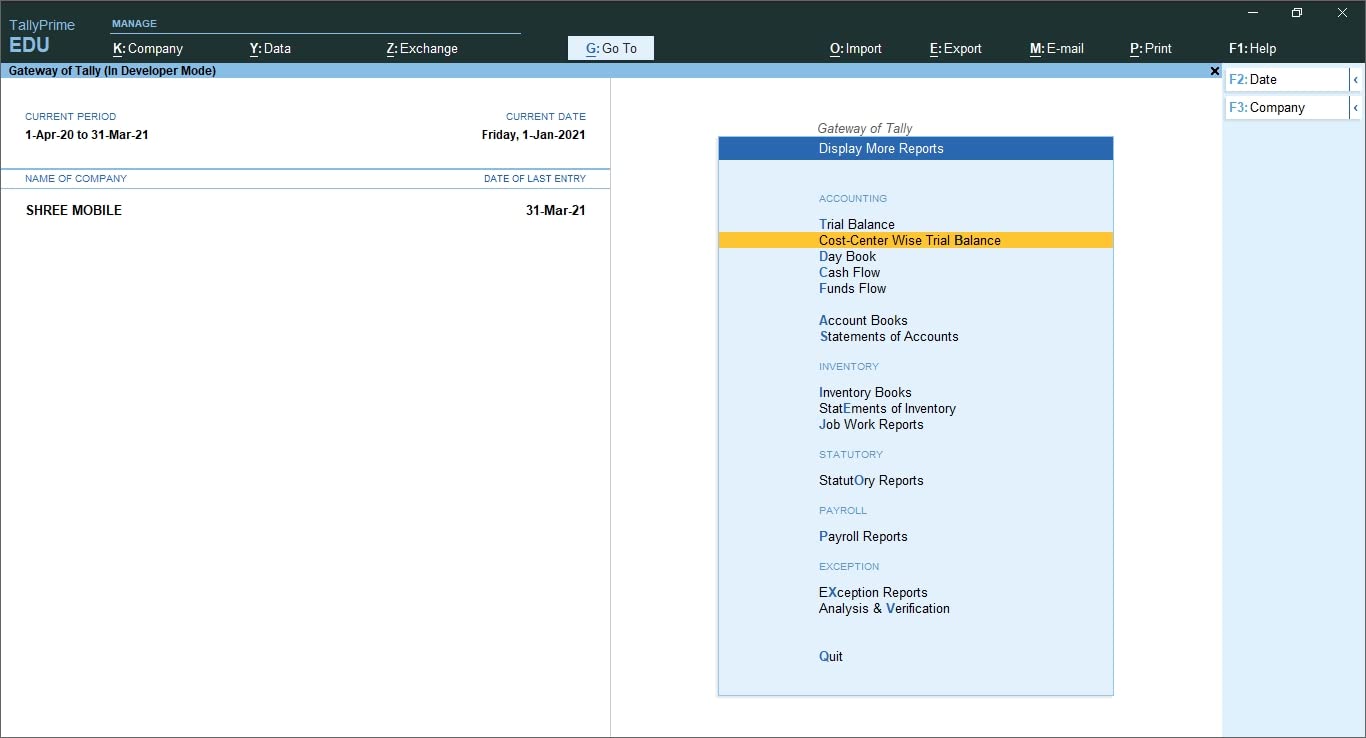Open the E: Export option
Viewport: 1366px width, 738px height.
click(x=954, y=47)
